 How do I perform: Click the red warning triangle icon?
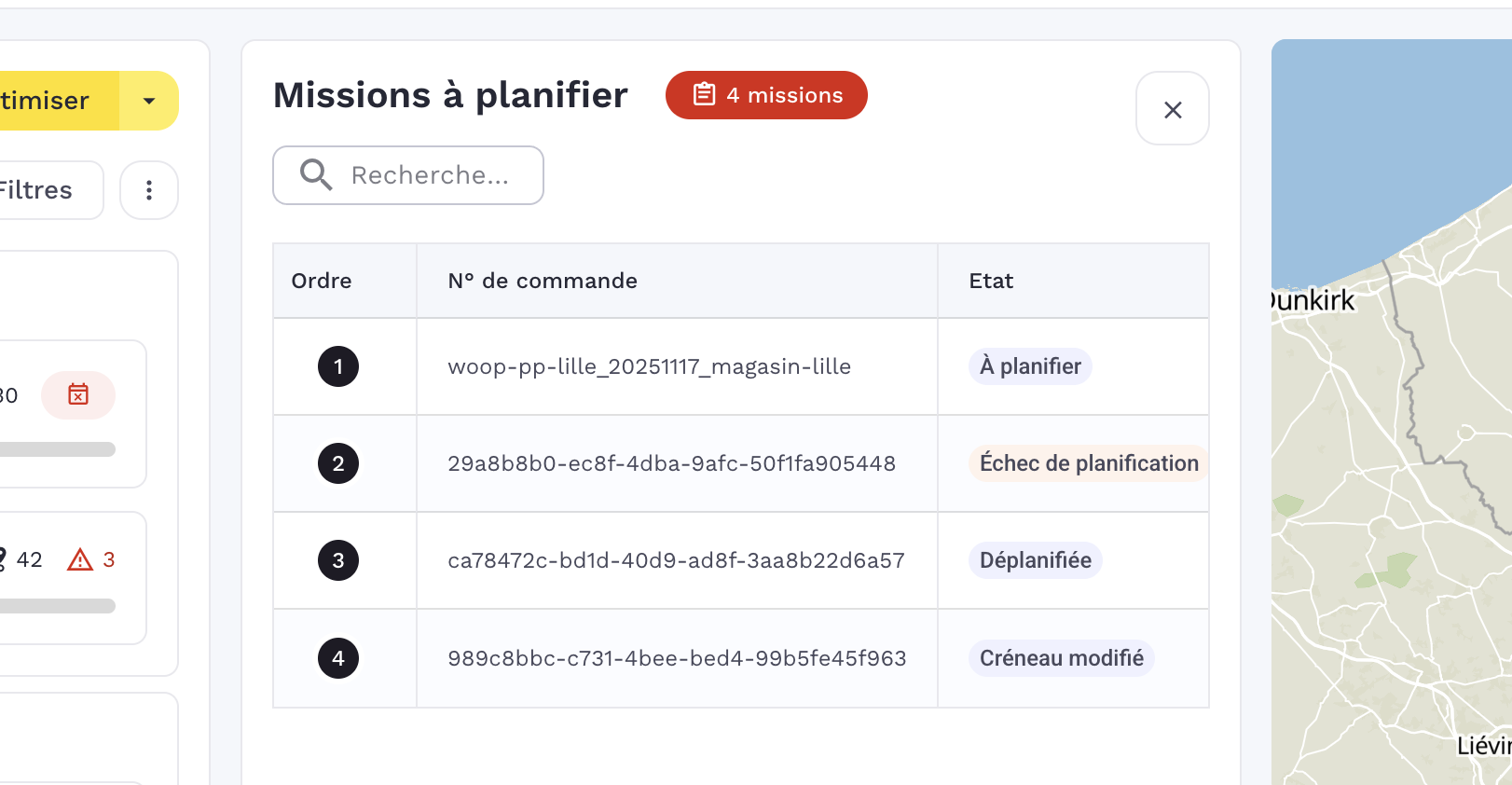coord(80,559)
